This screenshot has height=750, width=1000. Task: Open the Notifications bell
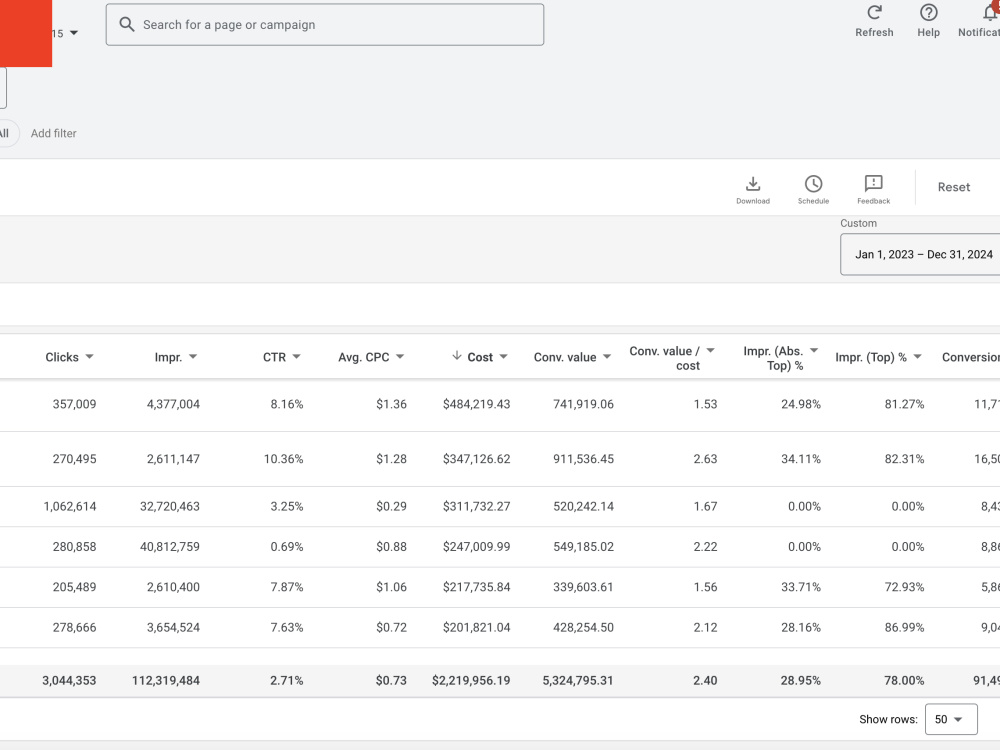coord(990,11)
